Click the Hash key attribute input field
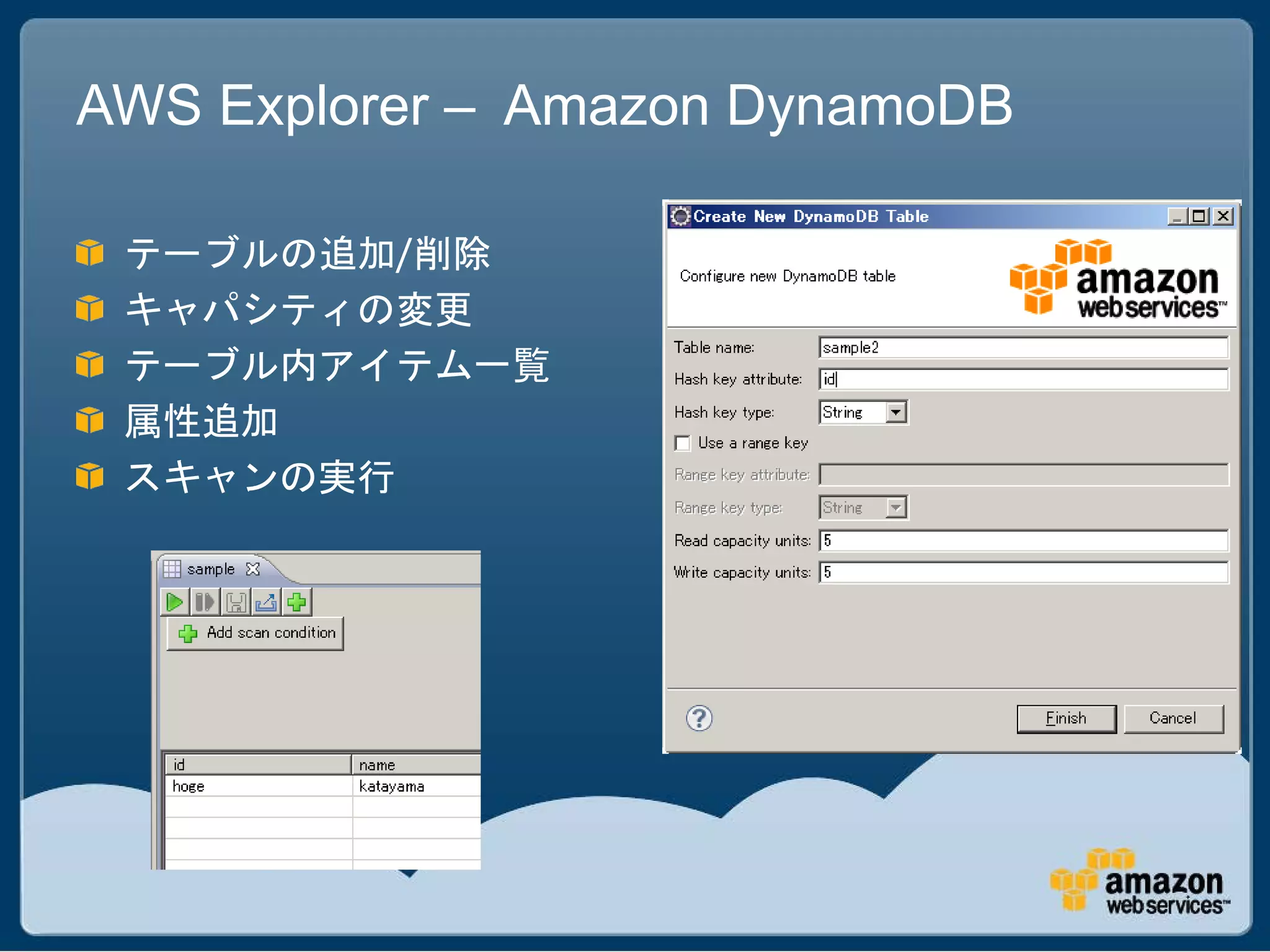1270x952 pixels. 1023,379
